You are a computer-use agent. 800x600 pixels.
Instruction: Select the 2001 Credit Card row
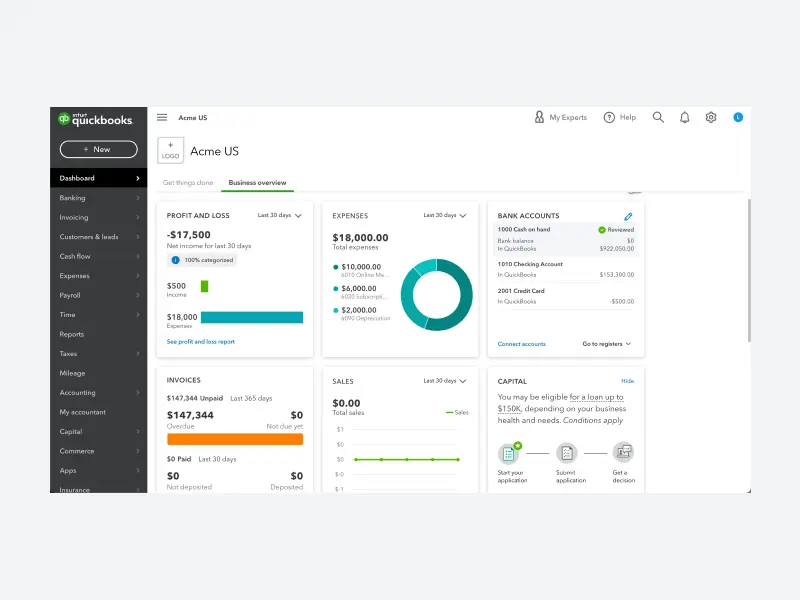[x=566, y=296]
